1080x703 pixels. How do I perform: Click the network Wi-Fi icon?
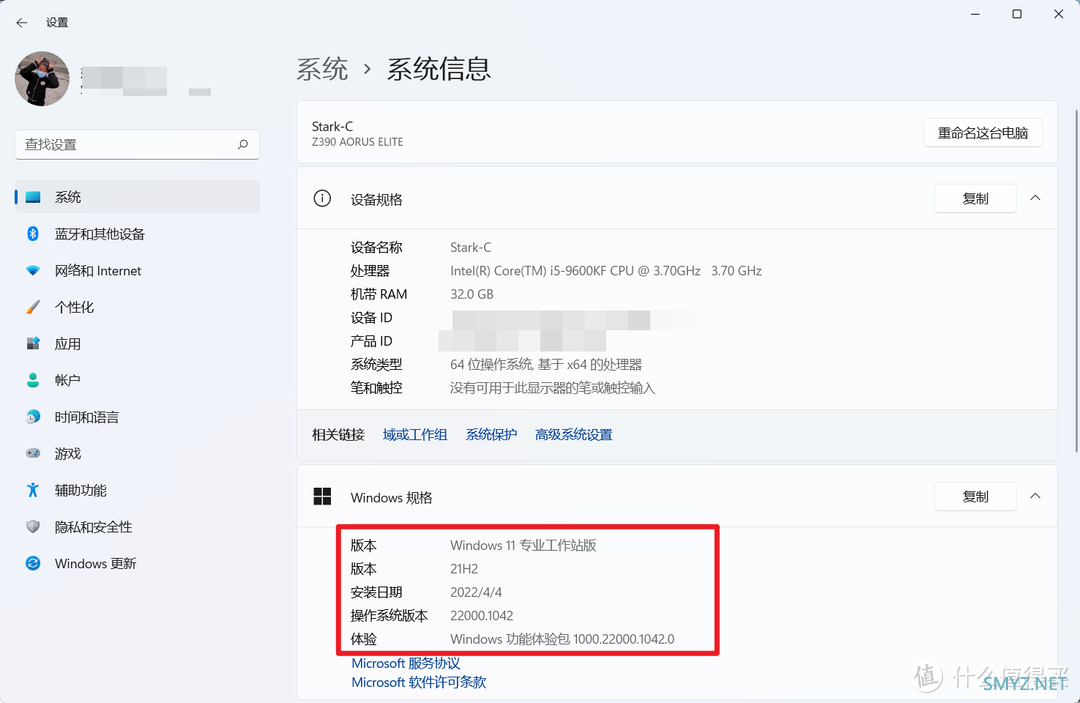(33, 271)
